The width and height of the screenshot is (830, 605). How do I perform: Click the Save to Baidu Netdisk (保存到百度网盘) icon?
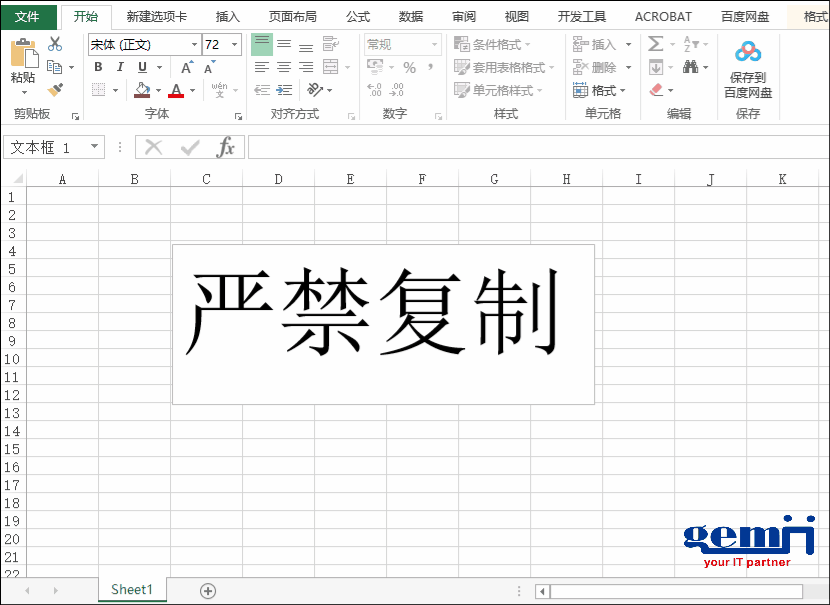[746, 52]
